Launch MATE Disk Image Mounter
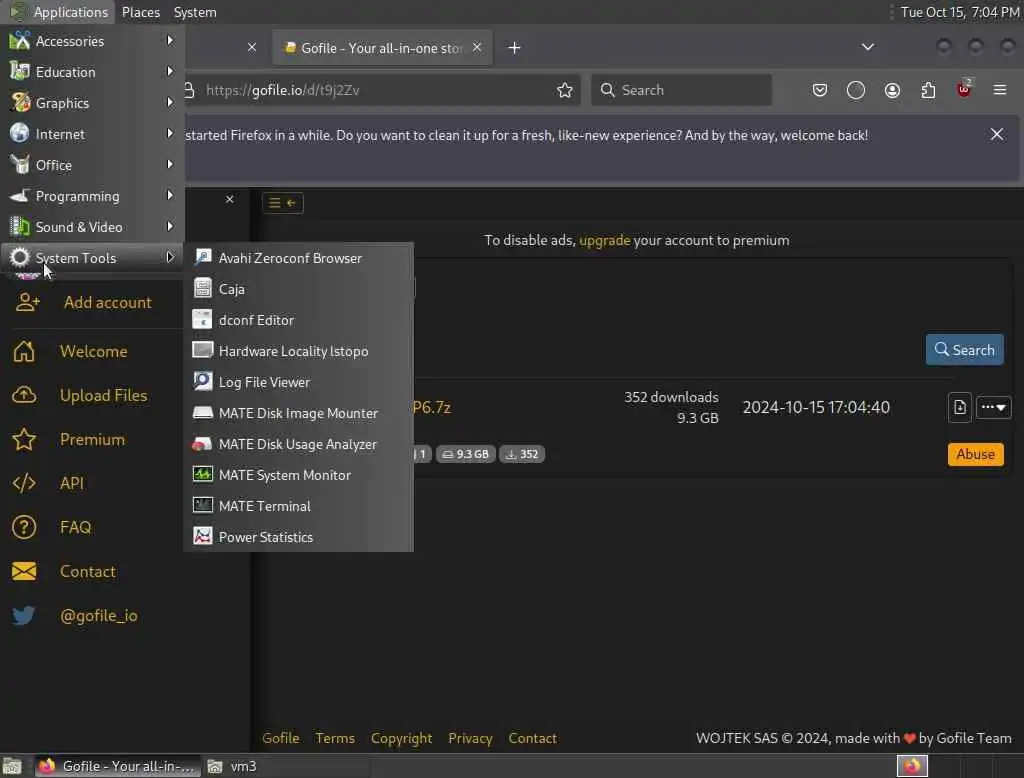The height and width of the screenshot is (778, 1024). tap(298, 413)
